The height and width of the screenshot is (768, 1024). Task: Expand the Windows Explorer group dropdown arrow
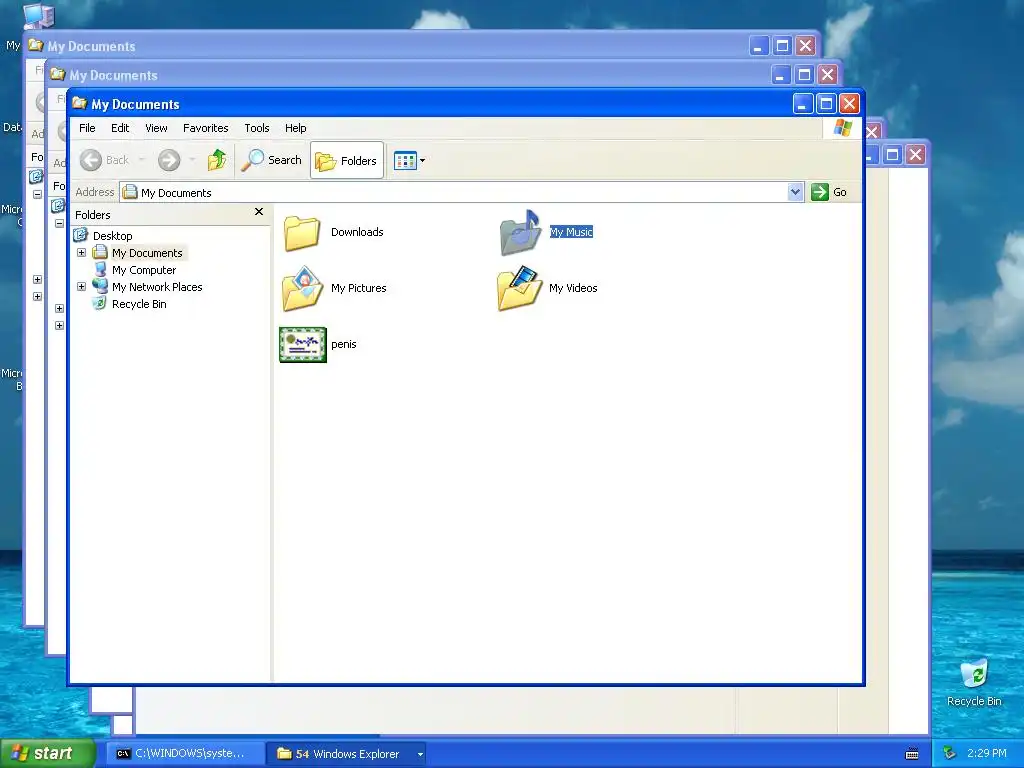click(420, 754)
